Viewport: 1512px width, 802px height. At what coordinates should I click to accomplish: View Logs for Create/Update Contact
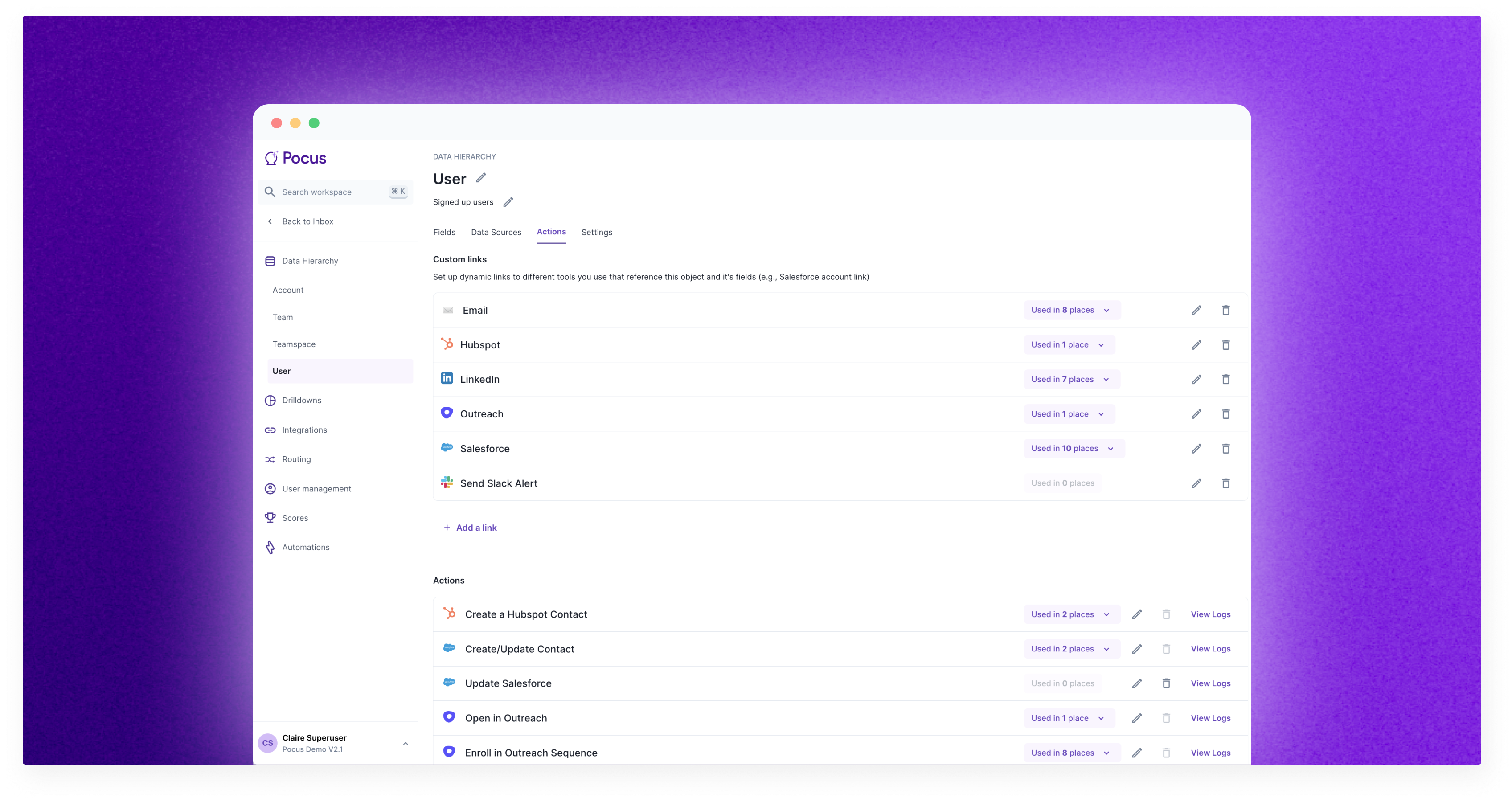1210,649
